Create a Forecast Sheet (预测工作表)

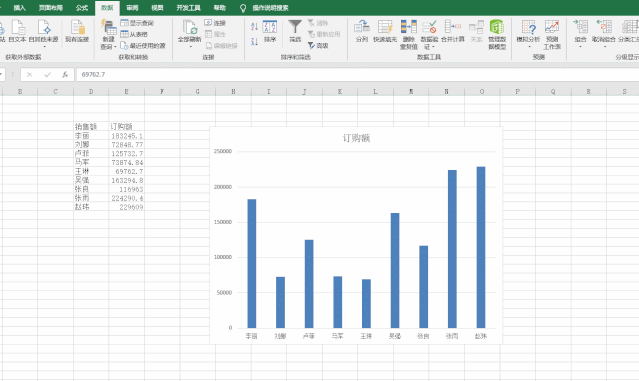coord(552,35)
